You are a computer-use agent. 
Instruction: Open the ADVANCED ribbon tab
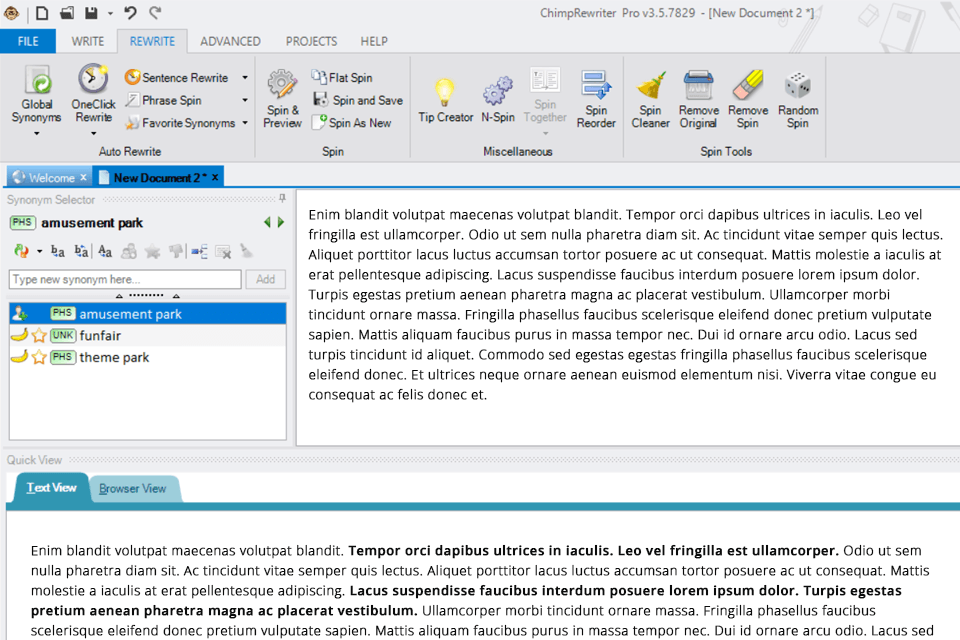pyautogui.click(x=230, y=41)
